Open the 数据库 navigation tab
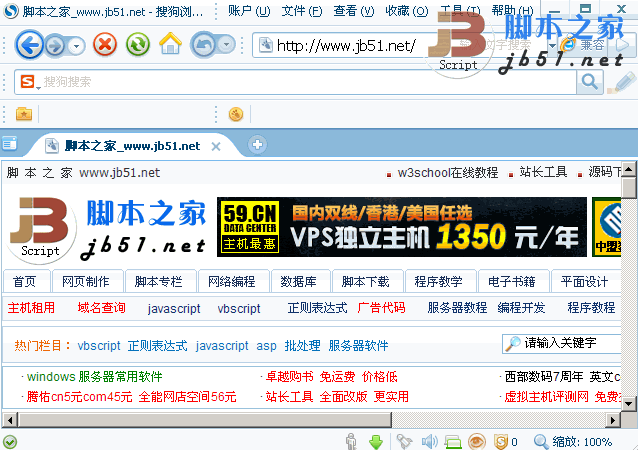Image resolution: width=638 pixels, height=450 pixels. pos(299,281)
